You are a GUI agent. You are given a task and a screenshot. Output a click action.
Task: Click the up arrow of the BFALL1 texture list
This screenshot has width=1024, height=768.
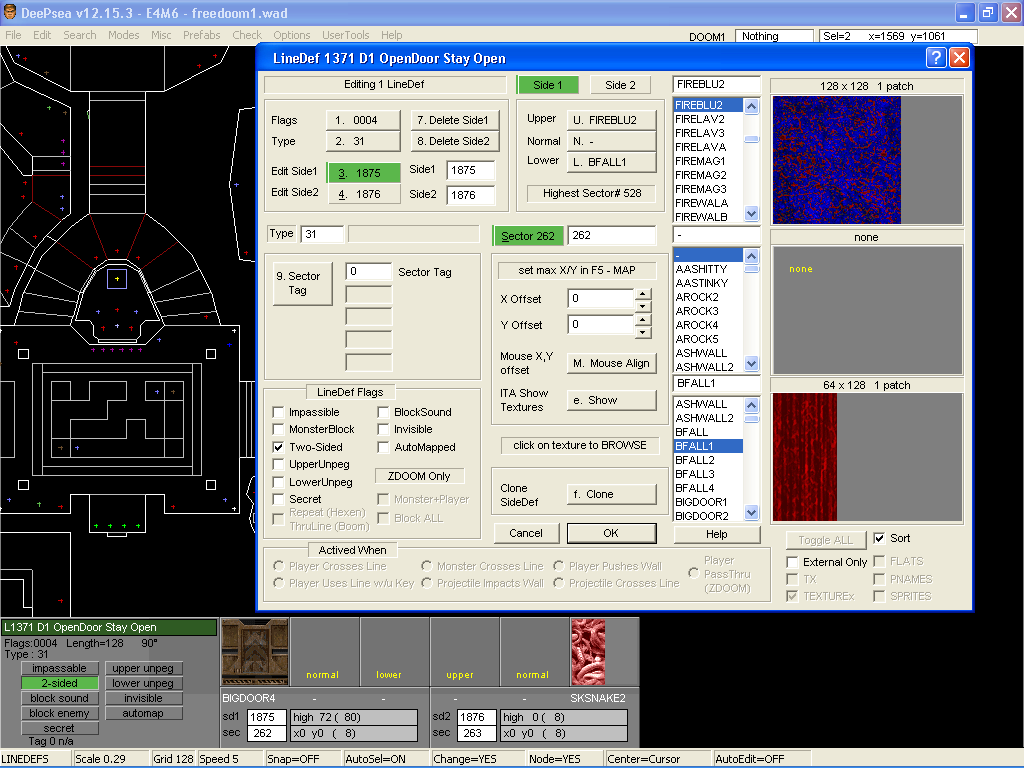tap(752, 405)
